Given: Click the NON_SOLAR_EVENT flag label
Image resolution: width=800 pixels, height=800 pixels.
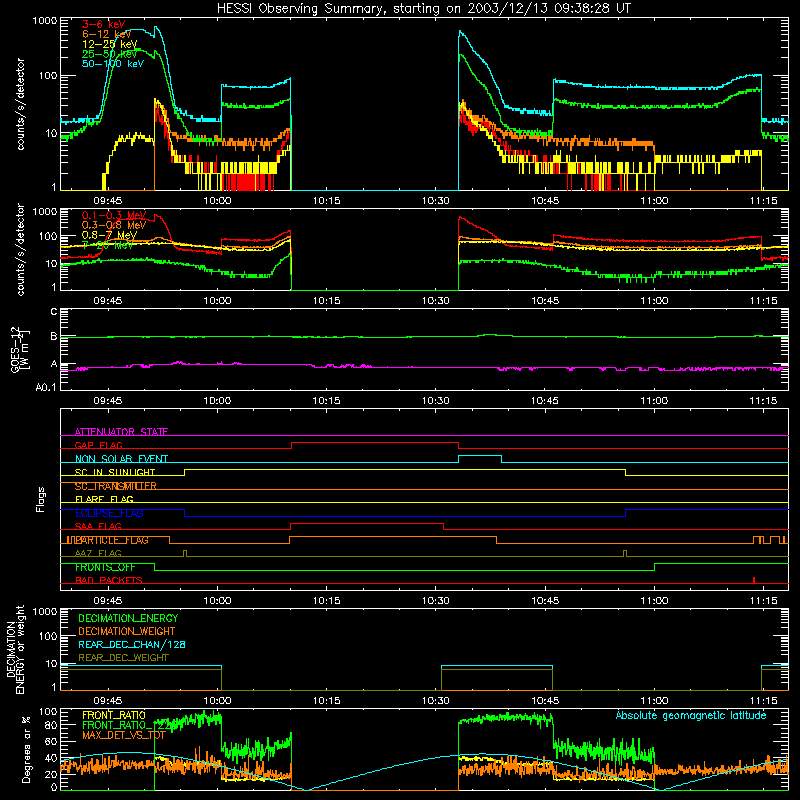Looking at the screenshot, I should click(x=121, y=459).
